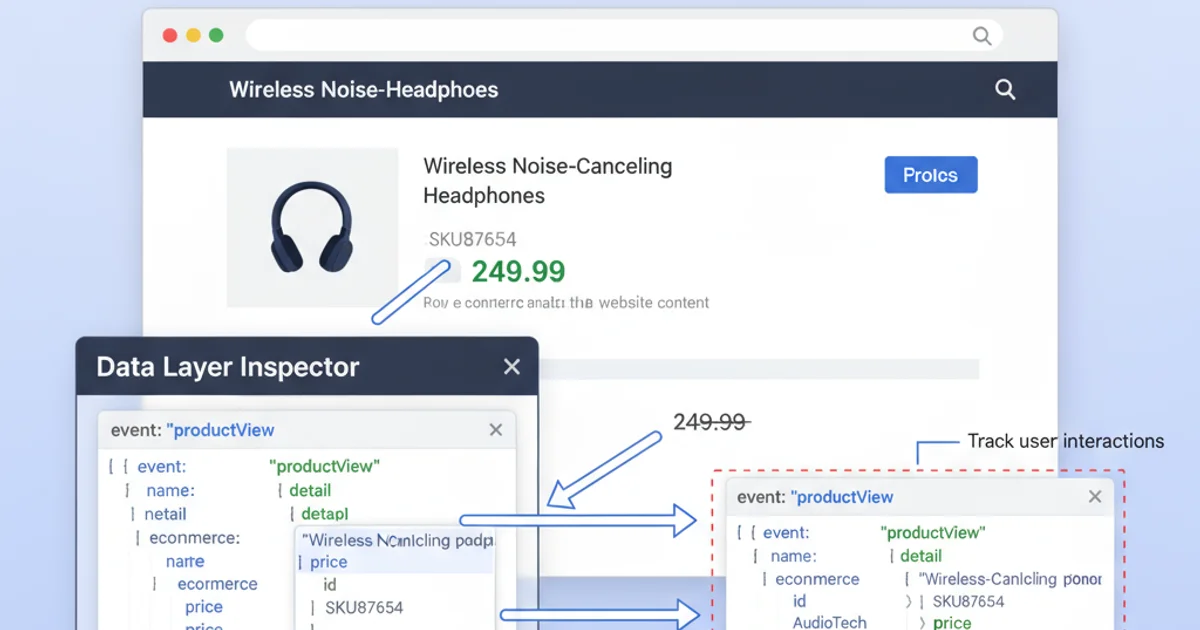This screenshot has height=630, width=1200.
Task: Close the Data Layer Inspector panel
Action: point(511,366)
